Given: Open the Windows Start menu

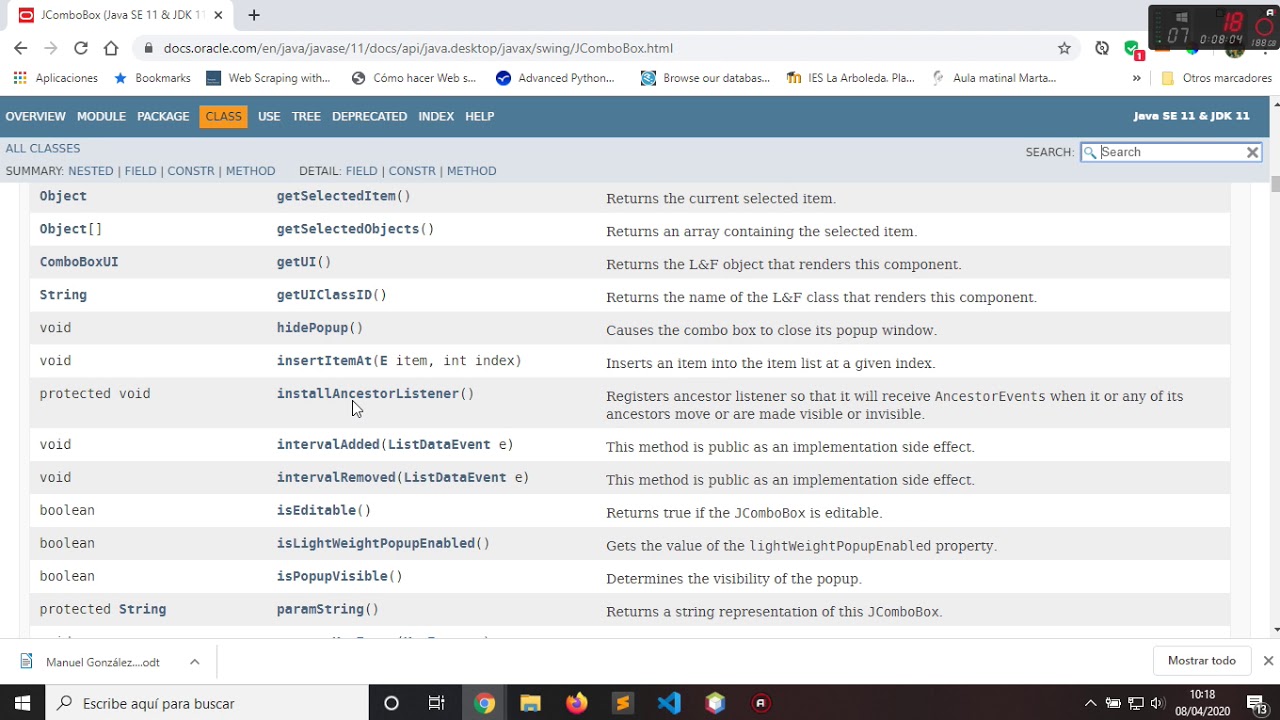Looking at the screenshot, I should click(x=22, y=703).
